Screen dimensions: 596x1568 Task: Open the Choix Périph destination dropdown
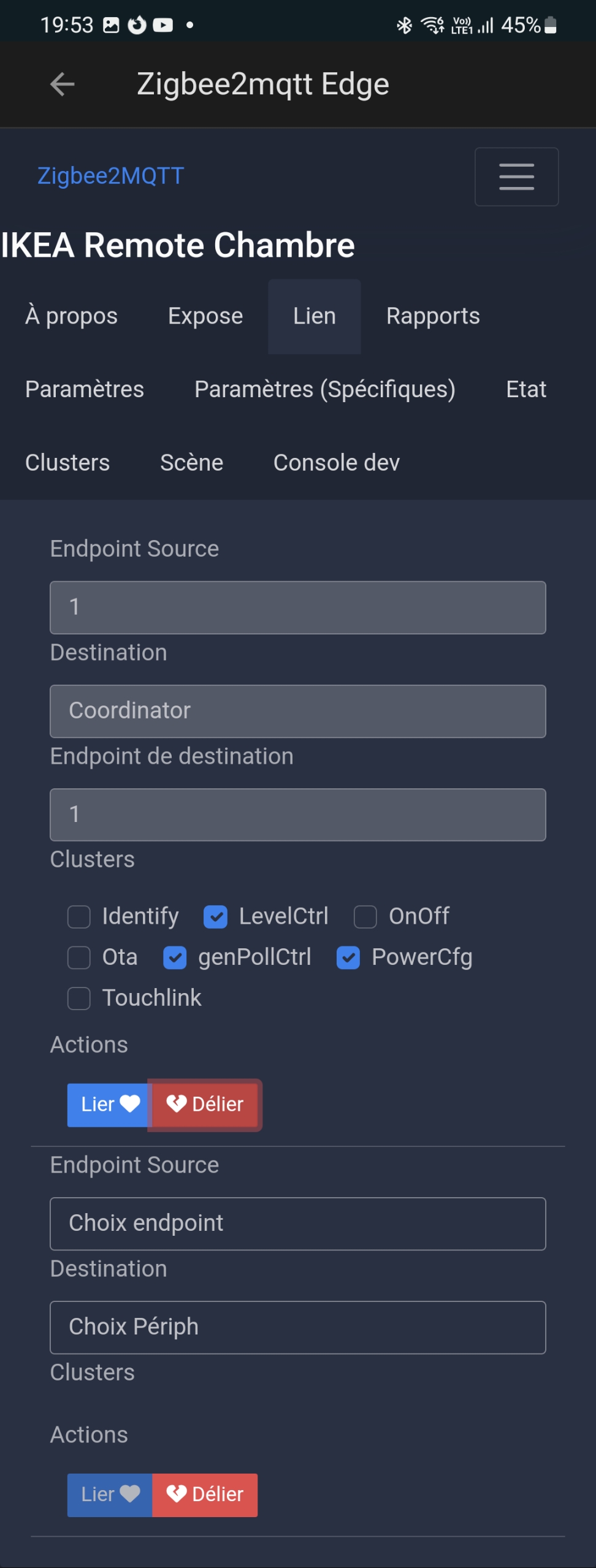[298, 1327]
